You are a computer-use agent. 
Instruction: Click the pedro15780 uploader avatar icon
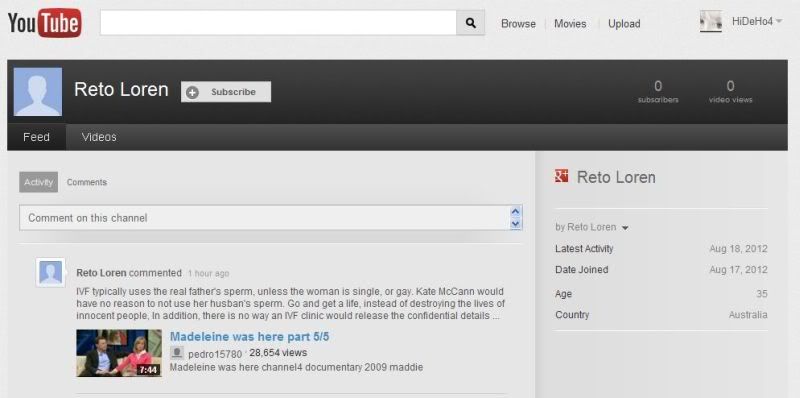[x=177, y=353]
